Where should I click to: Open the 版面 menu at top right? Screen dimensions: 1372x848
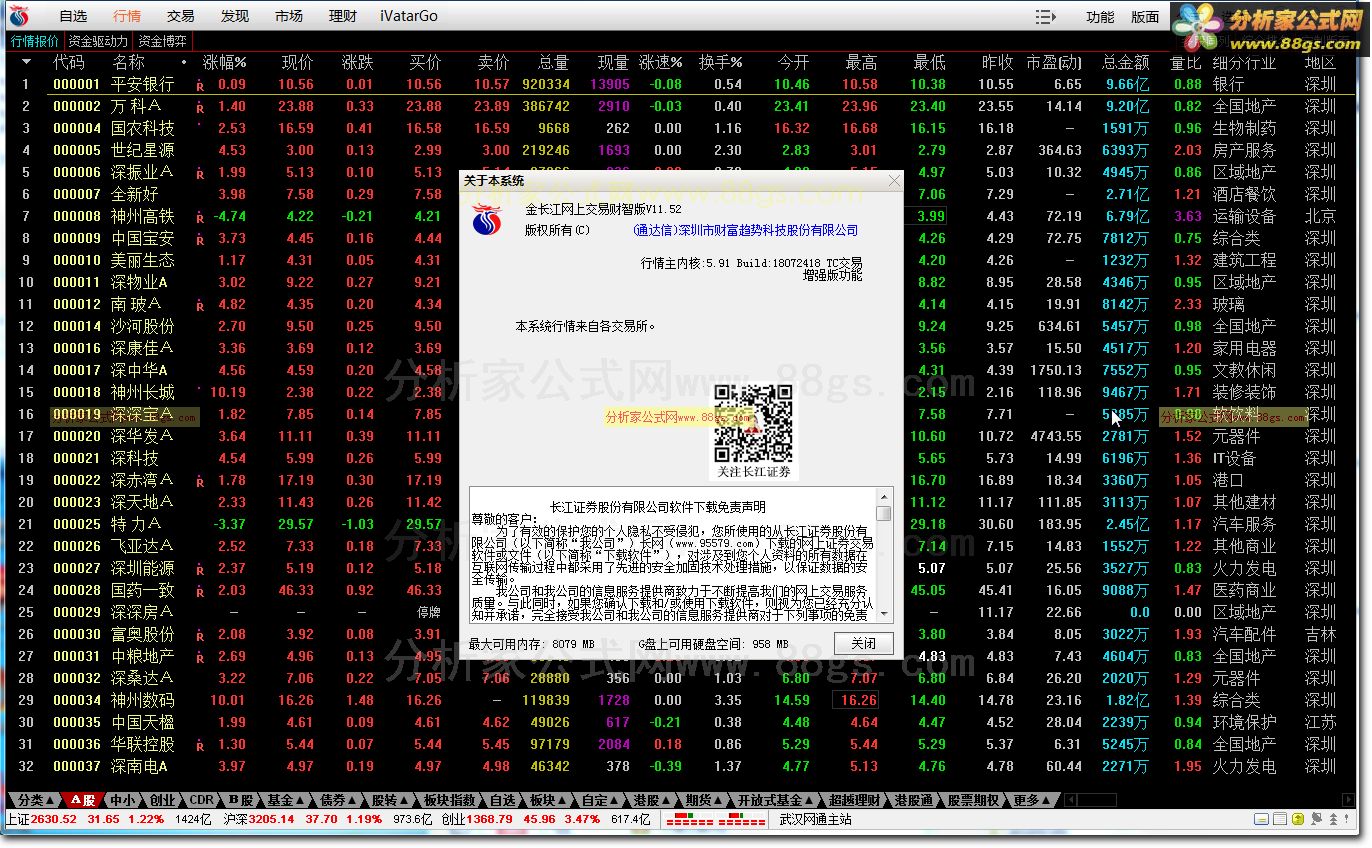1145,17
